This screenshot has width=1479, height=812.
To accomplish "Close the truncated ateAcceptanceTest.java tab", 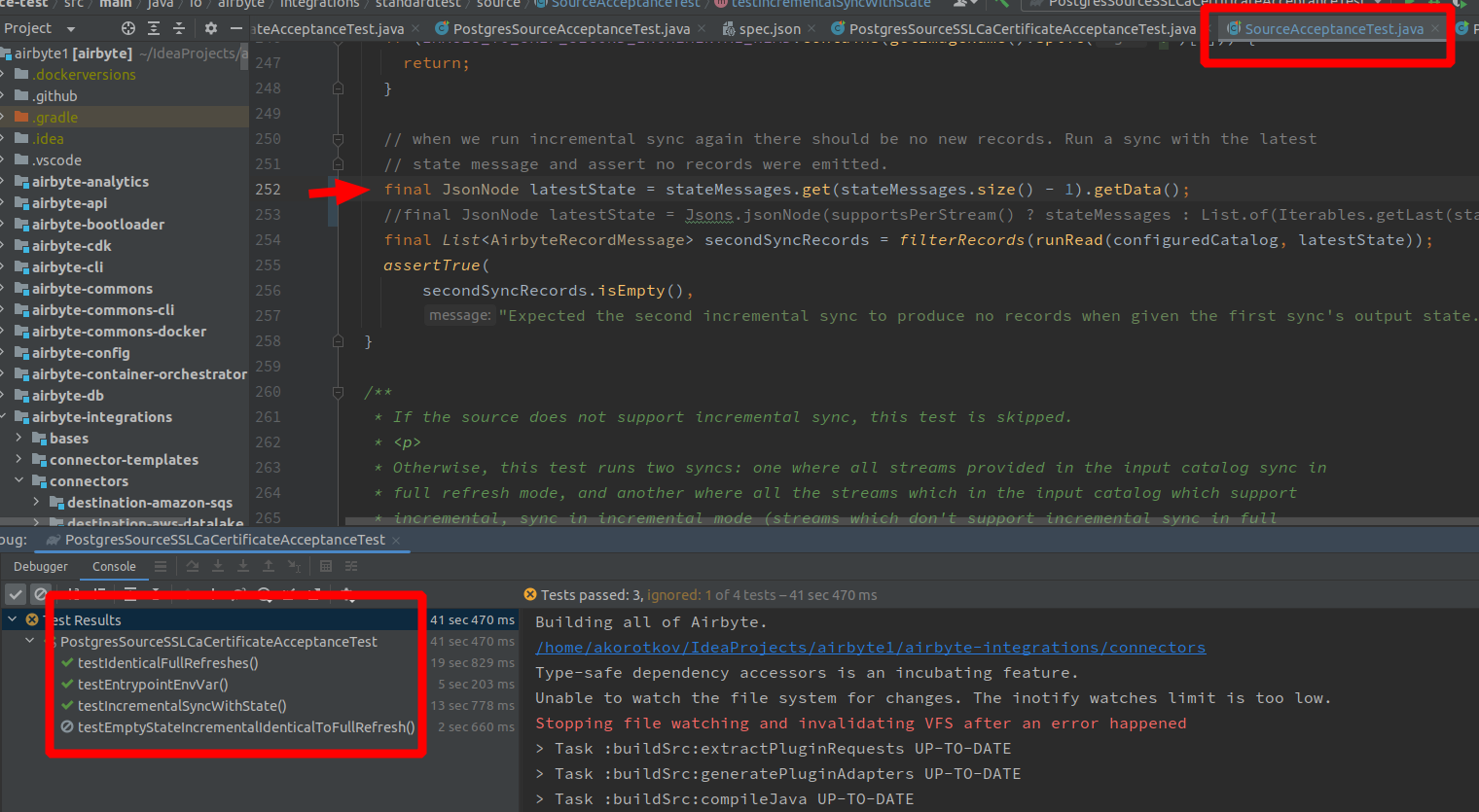I will point(415,29).
